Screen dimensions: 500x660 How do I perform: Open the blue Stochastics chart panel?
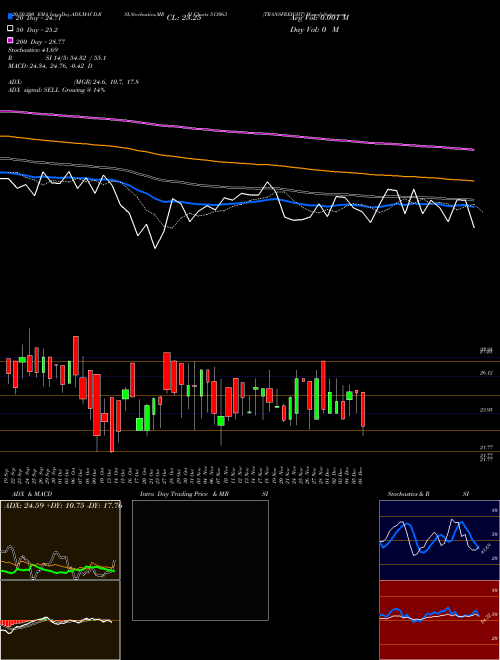pyautogui.click(x=439, y=540)
